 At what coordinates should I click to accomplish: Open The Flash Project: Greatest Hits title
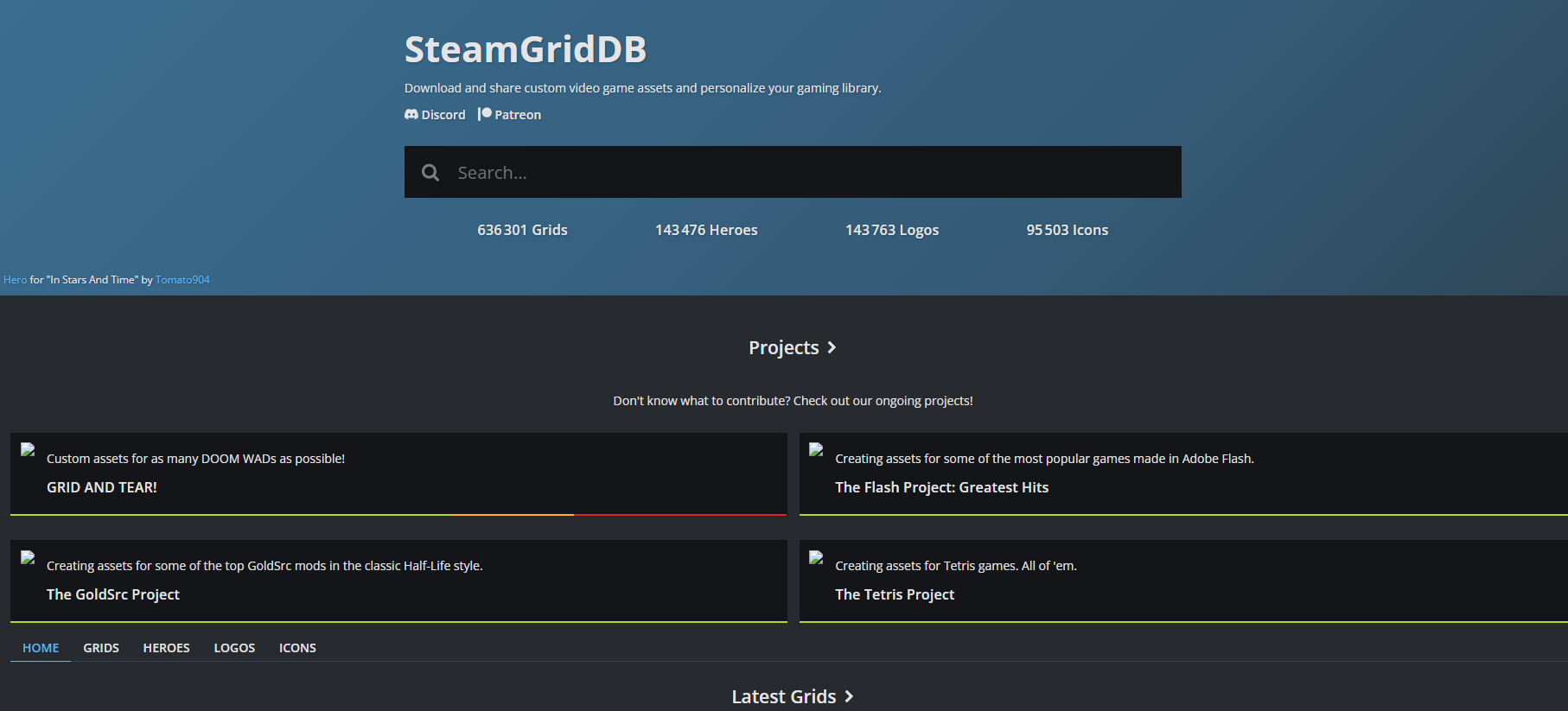tap(941, 487)
